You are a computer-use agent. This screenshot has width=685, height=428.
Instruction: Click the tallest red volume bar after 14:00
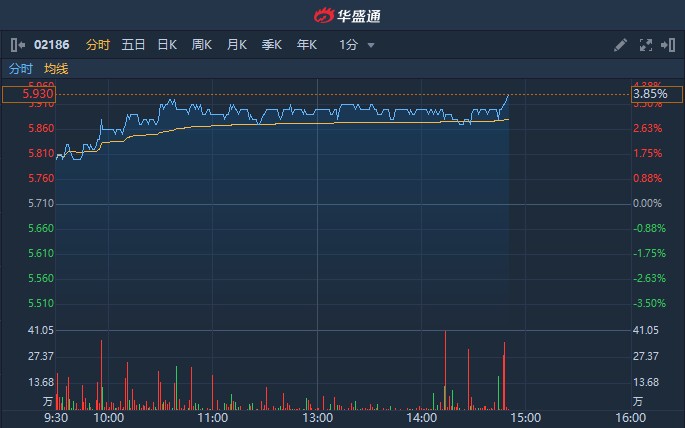click(445, 370)
